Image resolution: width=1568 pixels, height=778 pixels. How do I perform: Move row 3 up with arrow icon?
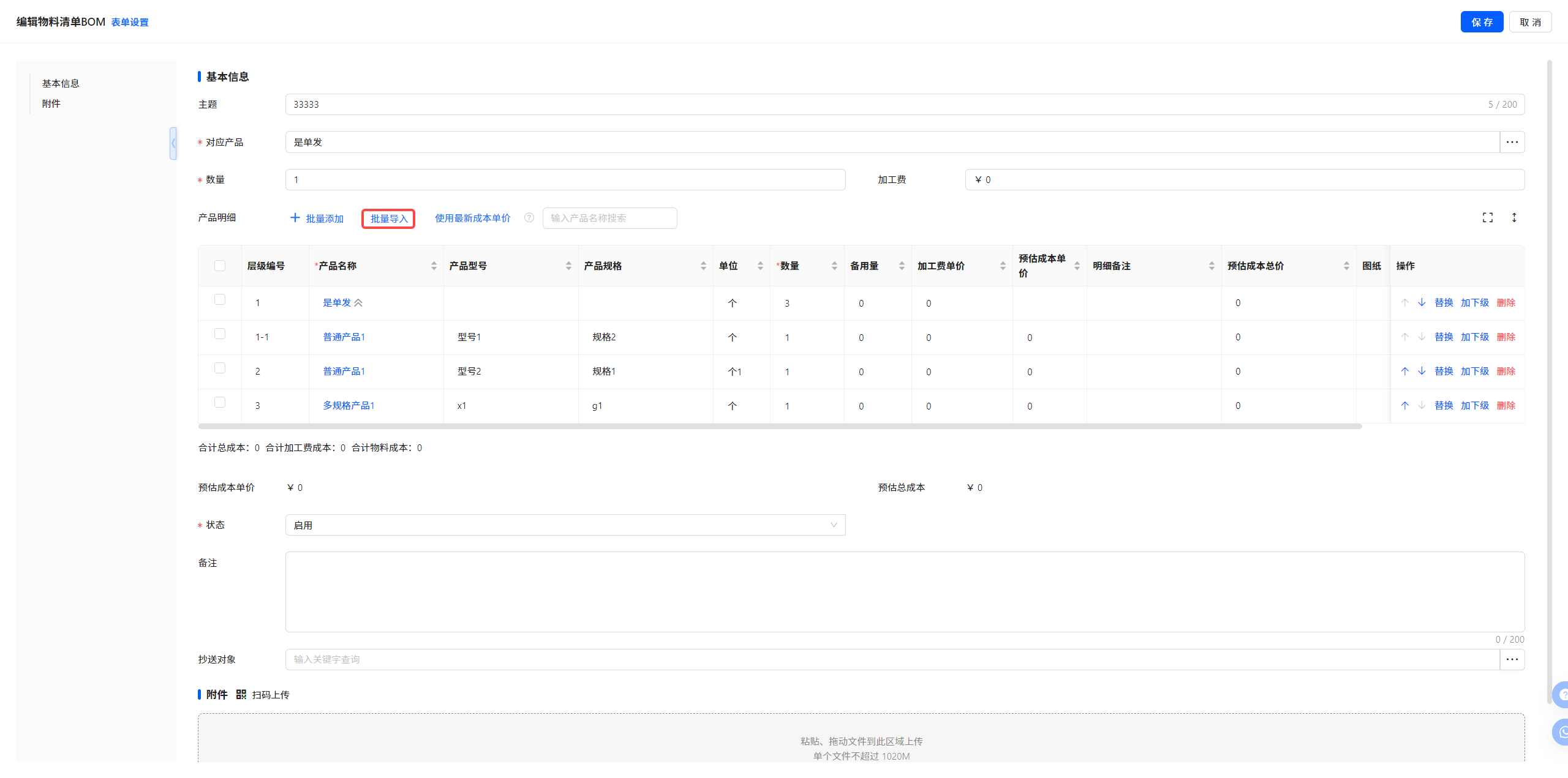point(1405,406)
